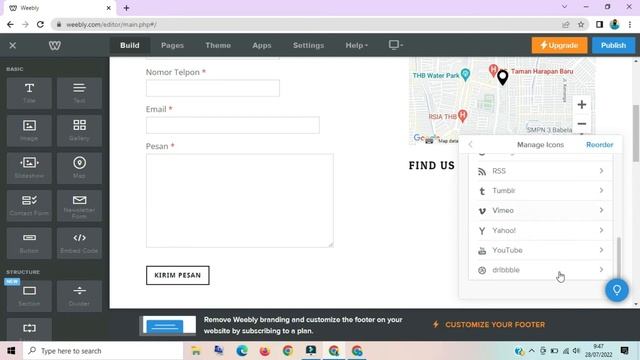Open the Help dropdown menu
Screen dimensions: 640x360
[x=356, y=45]
